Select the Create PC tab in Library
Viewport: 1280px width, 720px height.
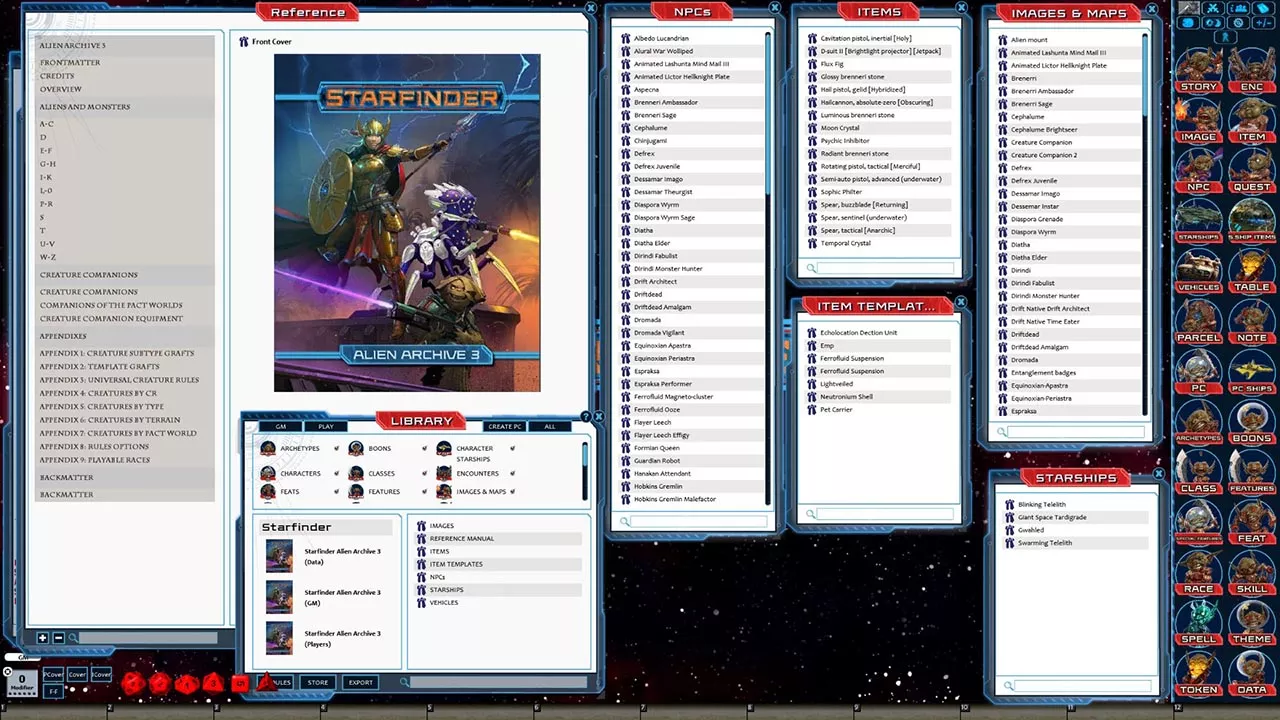[x=505, y=426]
